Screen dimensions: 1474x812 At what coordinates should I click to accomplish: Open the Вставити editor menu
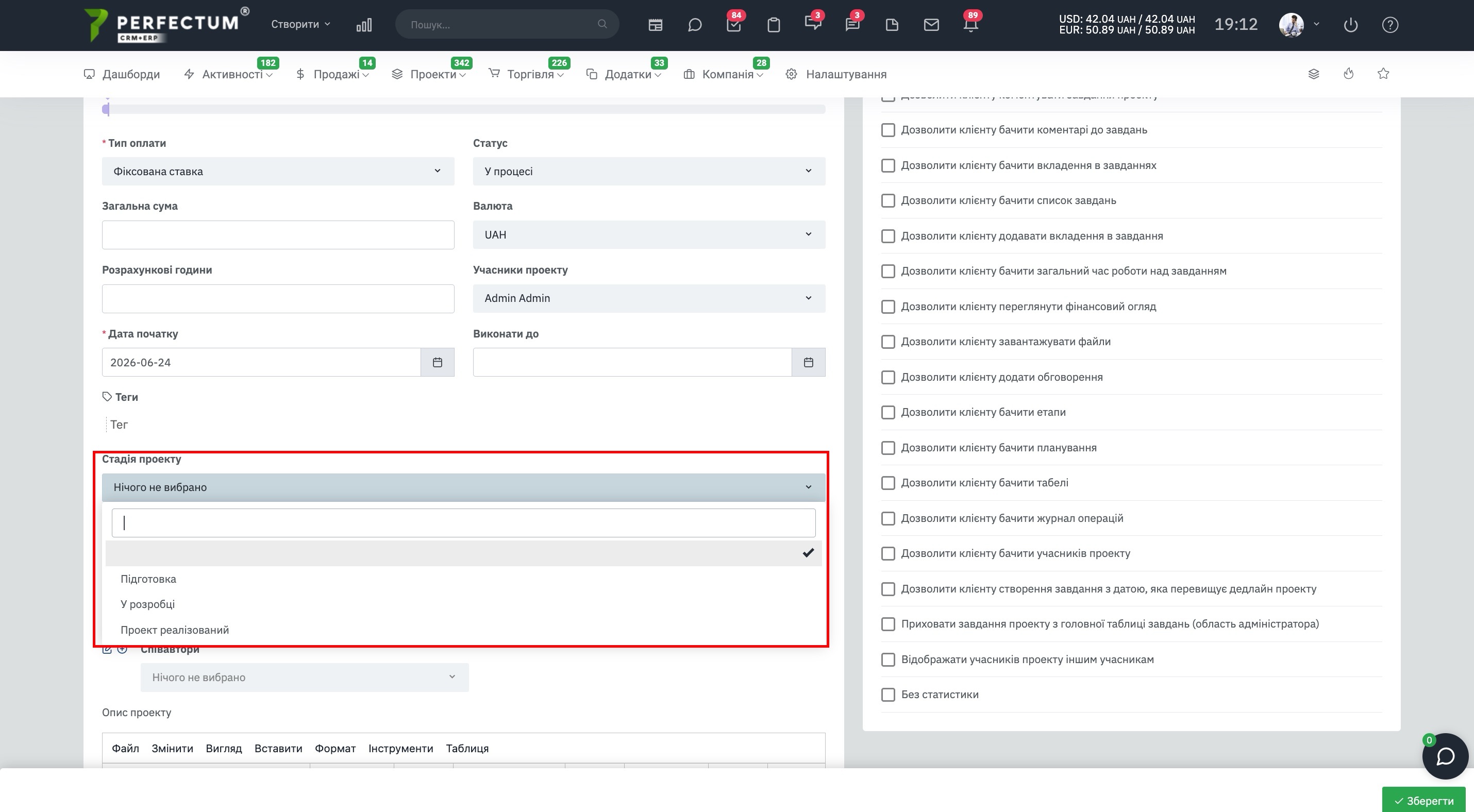click(x=278, y=748)
